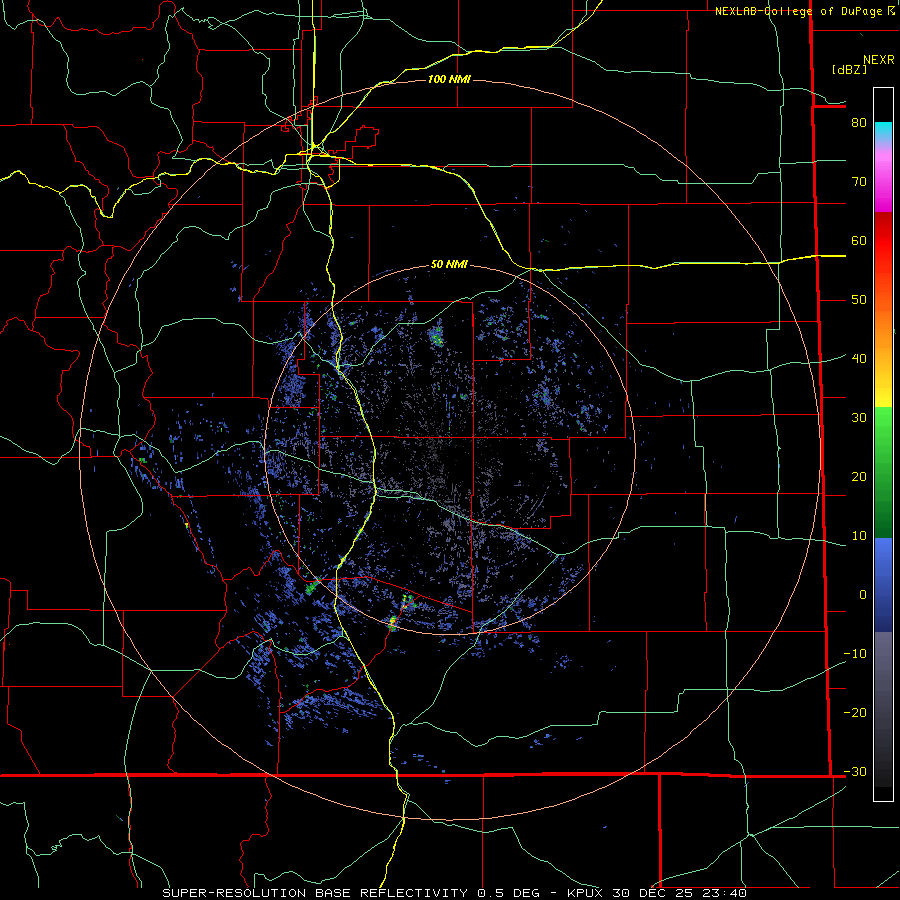Click the 20 dBZ scale value
Viewport: 900px width, 900px height.
[x=859, y=476]
